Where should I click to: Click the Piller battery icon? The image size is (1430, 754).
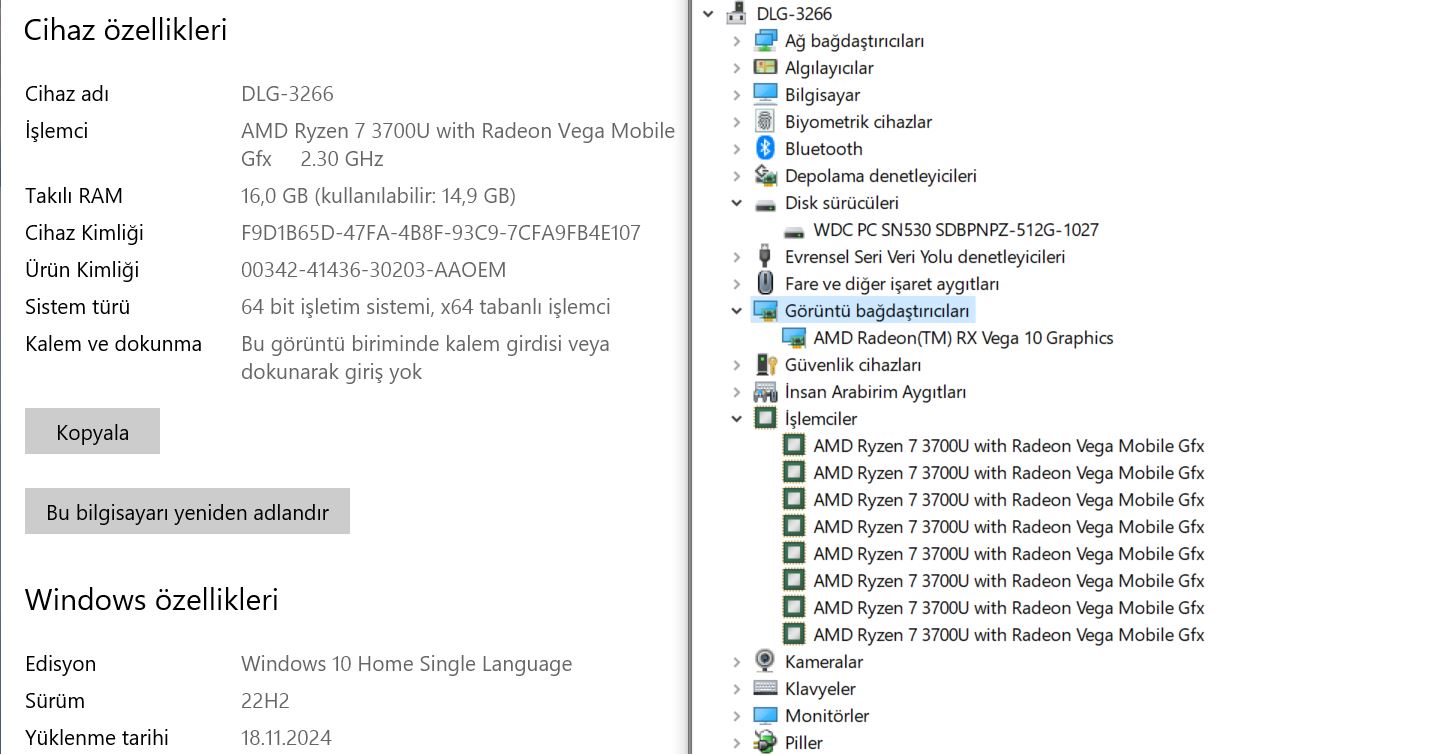765,742
